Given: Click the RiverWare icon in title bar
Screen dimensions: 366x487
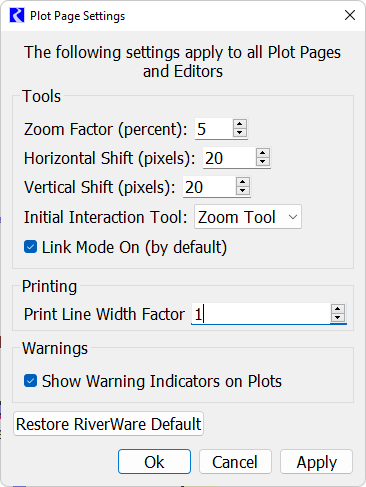Looking at the screenshot, I should point(17,15).
